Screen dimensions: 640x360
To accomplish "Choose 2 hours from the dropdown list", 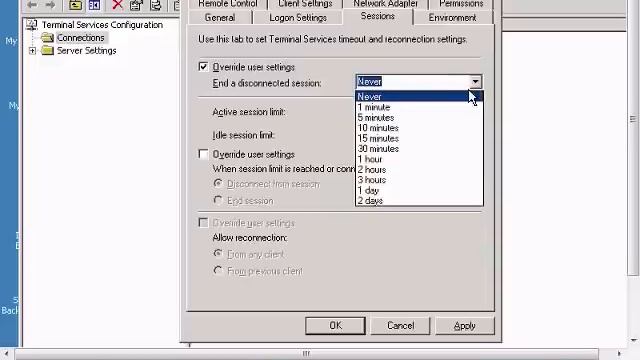I will tap(419, 169).
